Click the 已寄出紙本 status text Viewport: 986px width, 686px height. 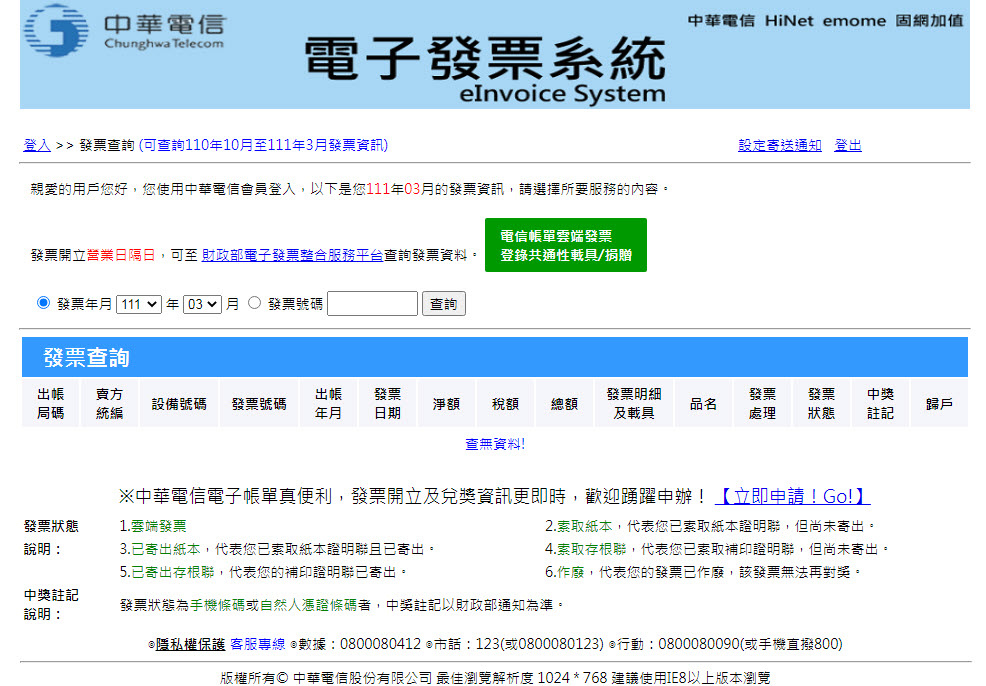(165, 549)
